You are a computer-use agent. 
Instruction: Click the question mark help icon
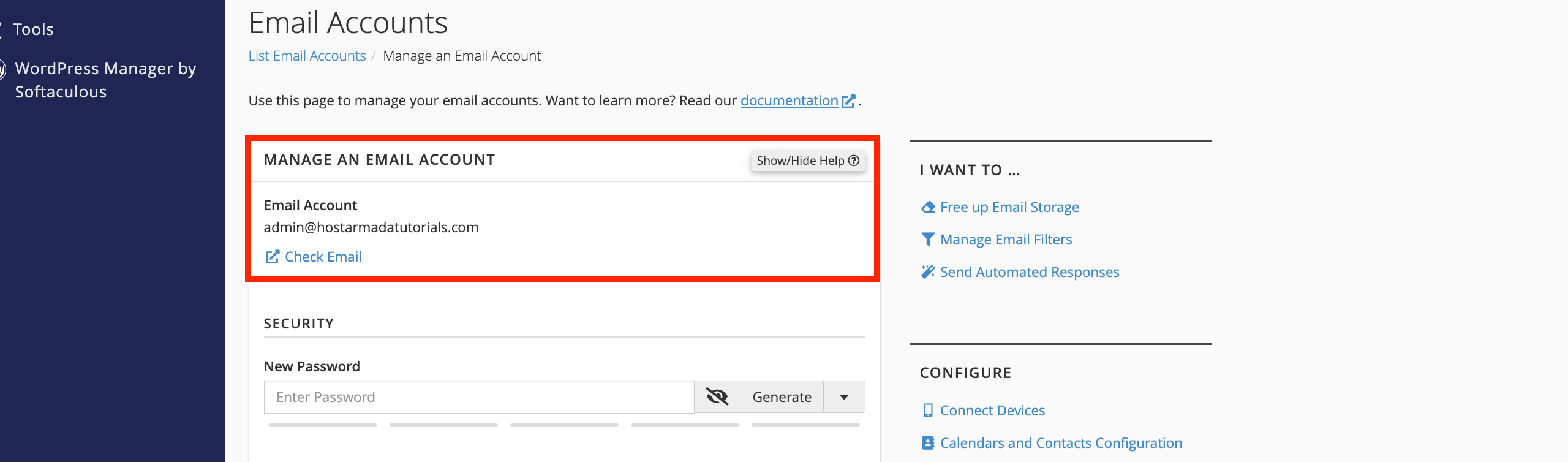pos(854,161)
